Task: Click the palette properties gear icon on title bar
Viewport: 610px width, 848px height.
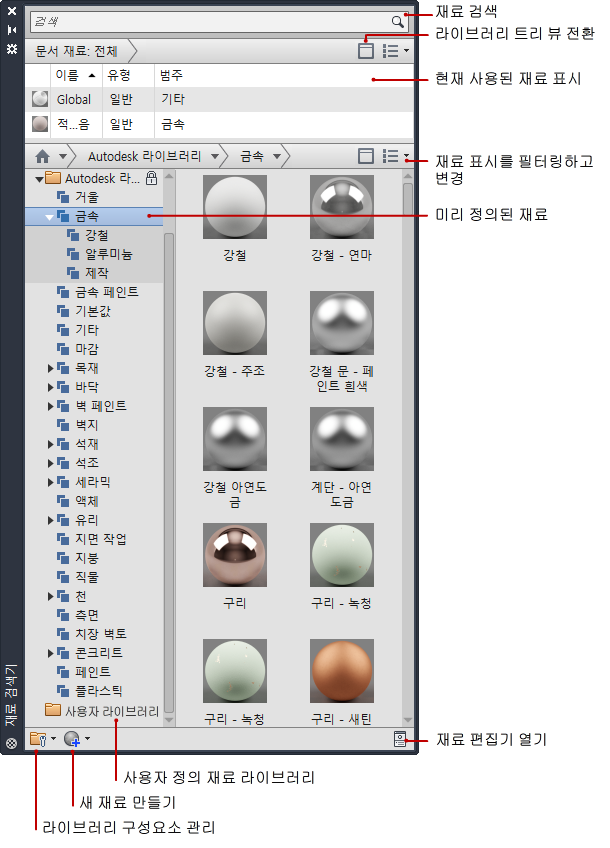Action: click(x=11, y=49)
